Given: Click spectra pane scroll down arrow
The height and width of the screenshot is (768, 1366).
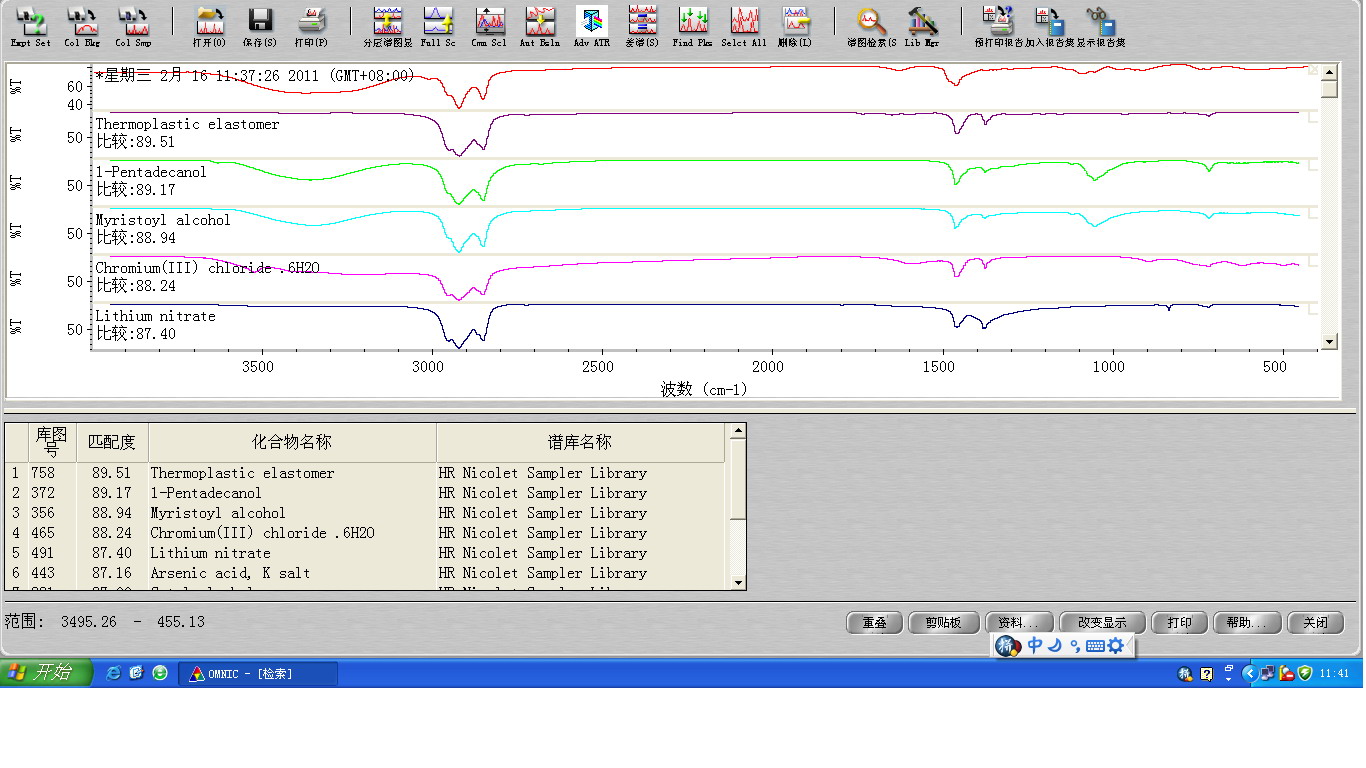Looking at the screenshot, I should click(1329, 342).
